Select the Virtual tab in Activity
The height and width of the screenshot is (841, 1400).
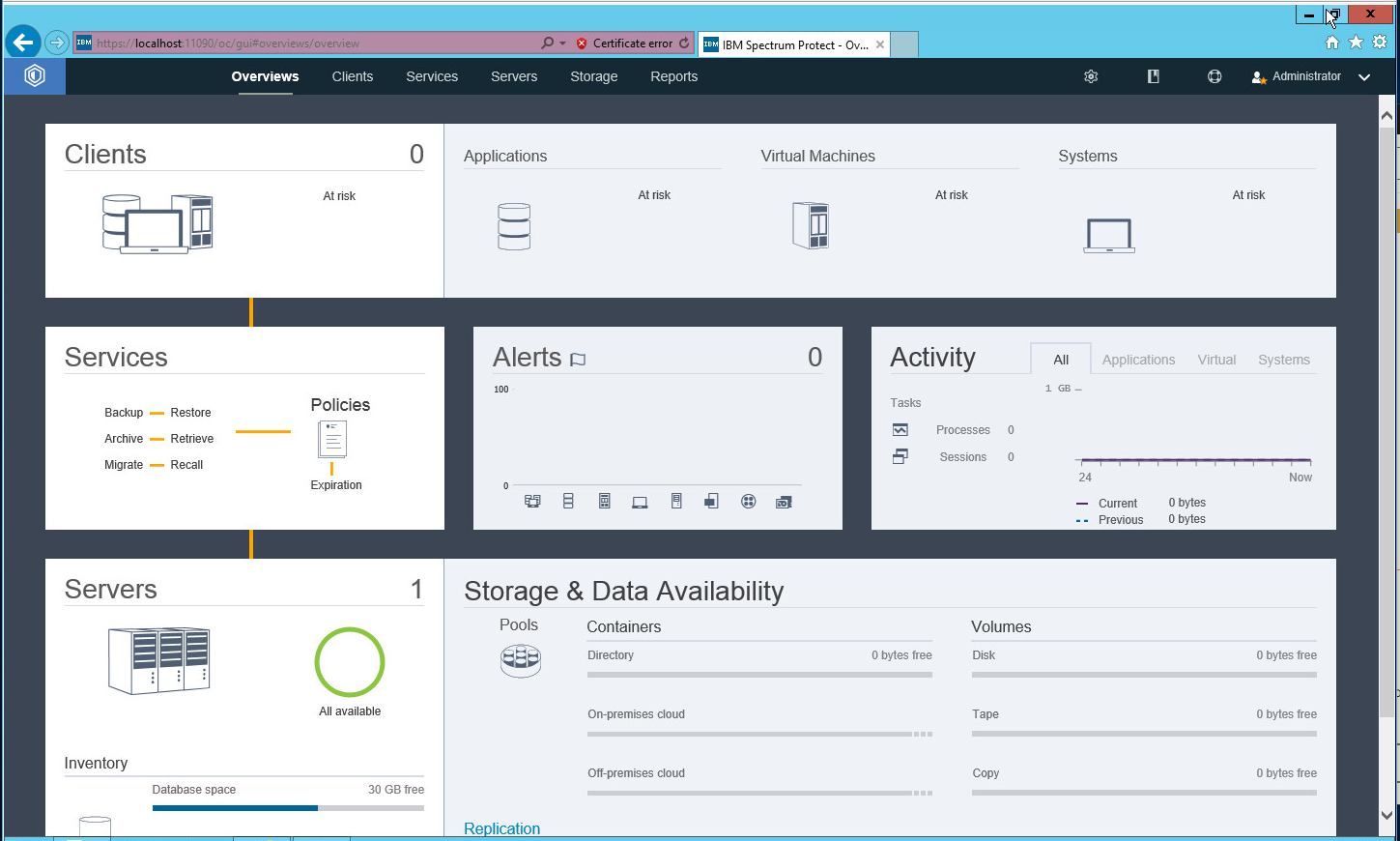coord(1216,360)
